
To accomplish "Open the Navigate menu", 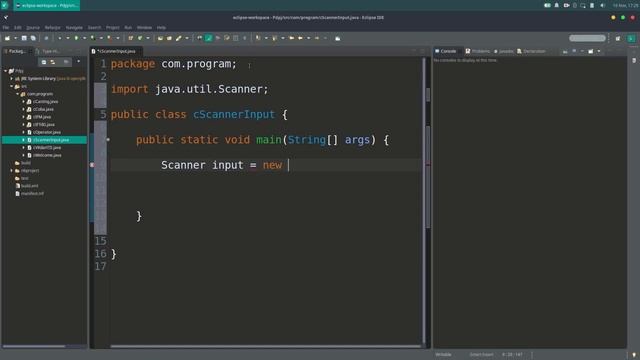I will pos(74,28).
